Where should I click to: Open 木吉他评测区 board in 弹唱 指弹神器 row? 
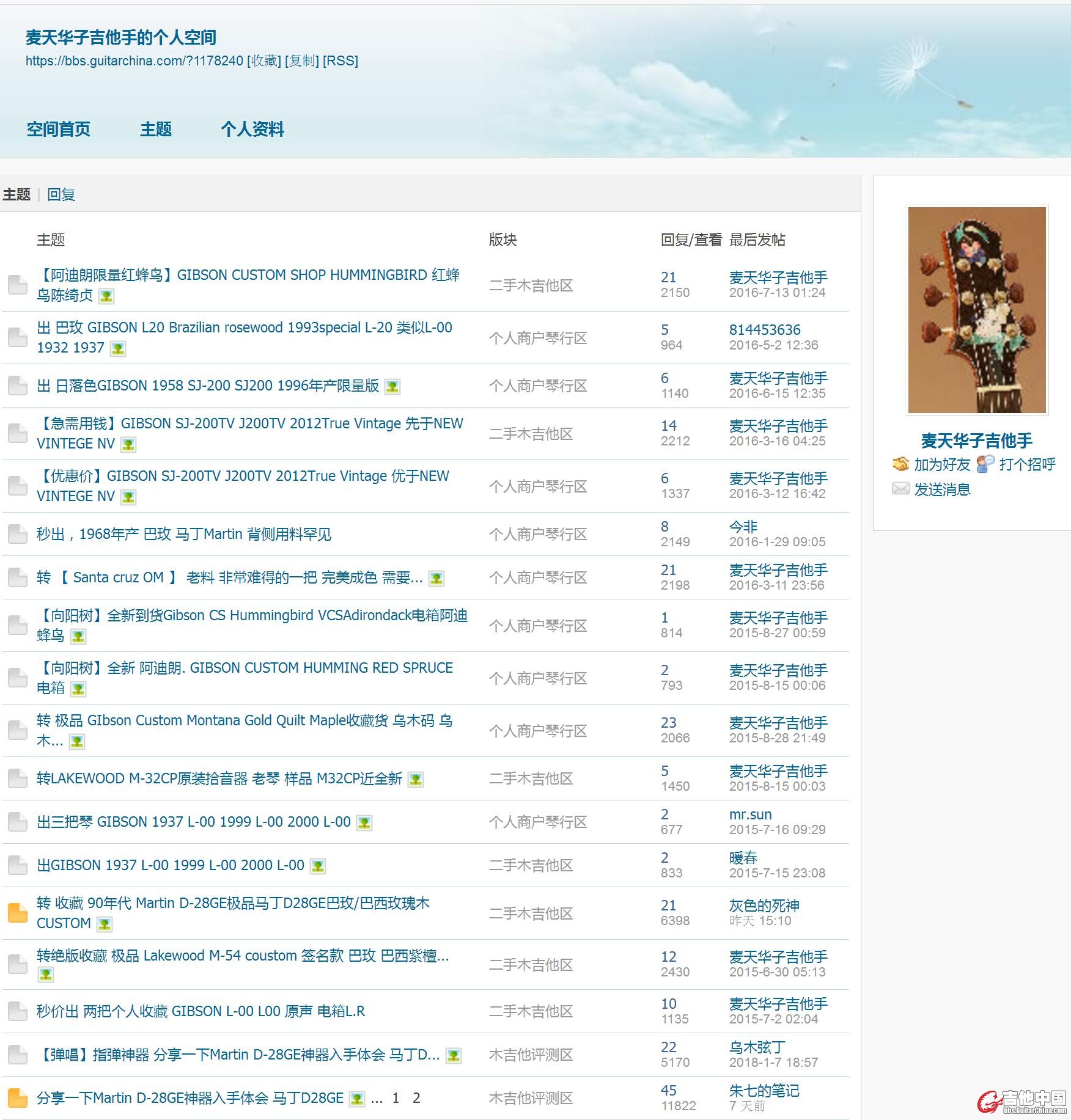click(x=531, y=1055)
